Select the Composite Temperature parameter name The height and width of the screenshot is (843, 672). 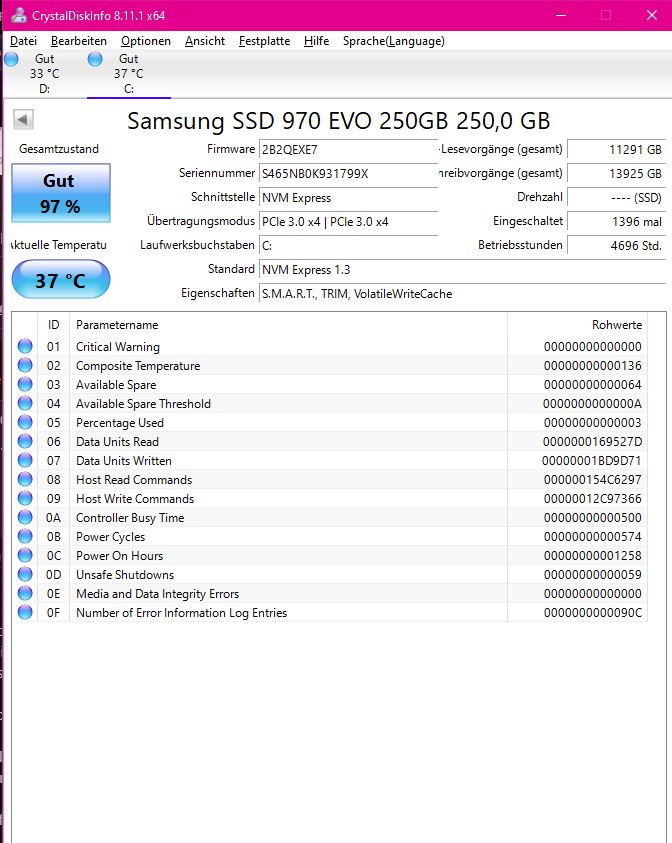(x=138, y=366)
